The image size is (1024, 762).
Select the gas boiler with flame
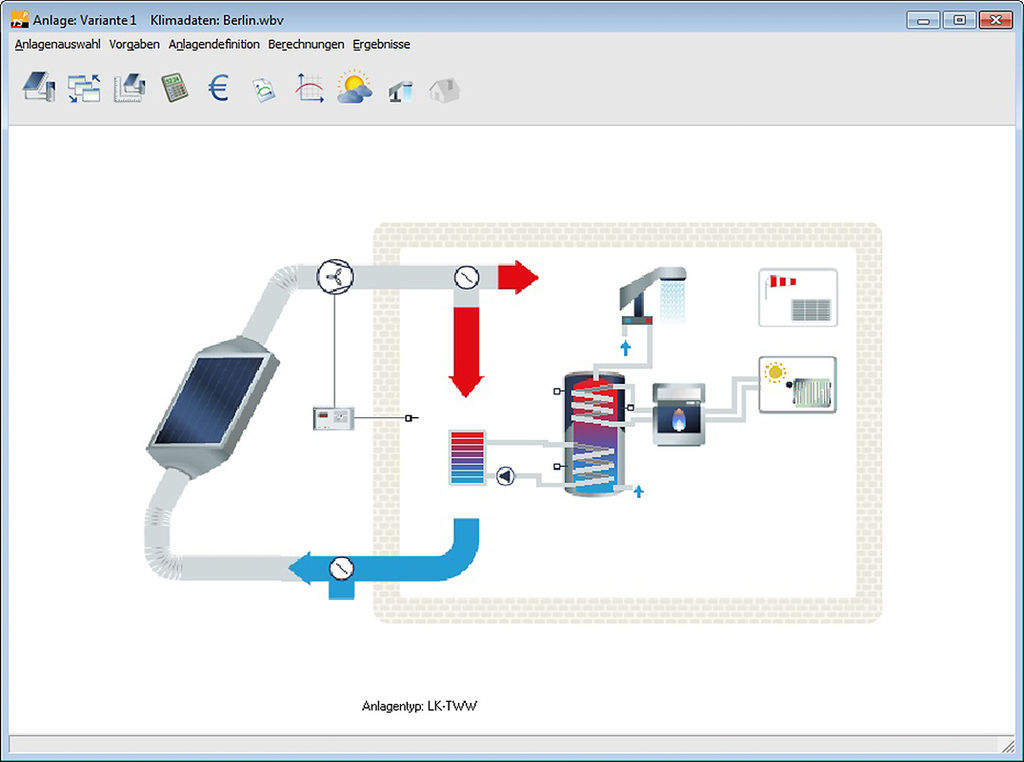pyautogui.click(x=679, y=415)
